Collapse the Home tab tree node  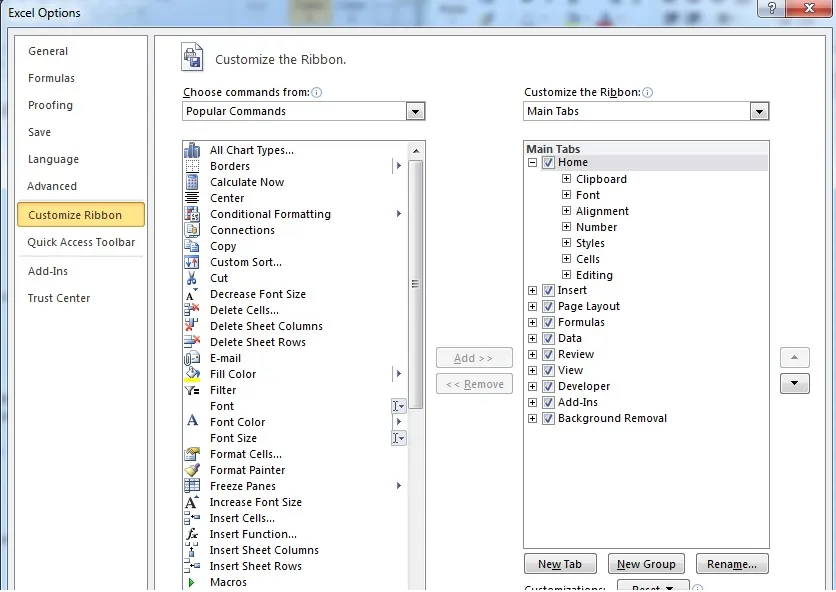click(532, 163)
